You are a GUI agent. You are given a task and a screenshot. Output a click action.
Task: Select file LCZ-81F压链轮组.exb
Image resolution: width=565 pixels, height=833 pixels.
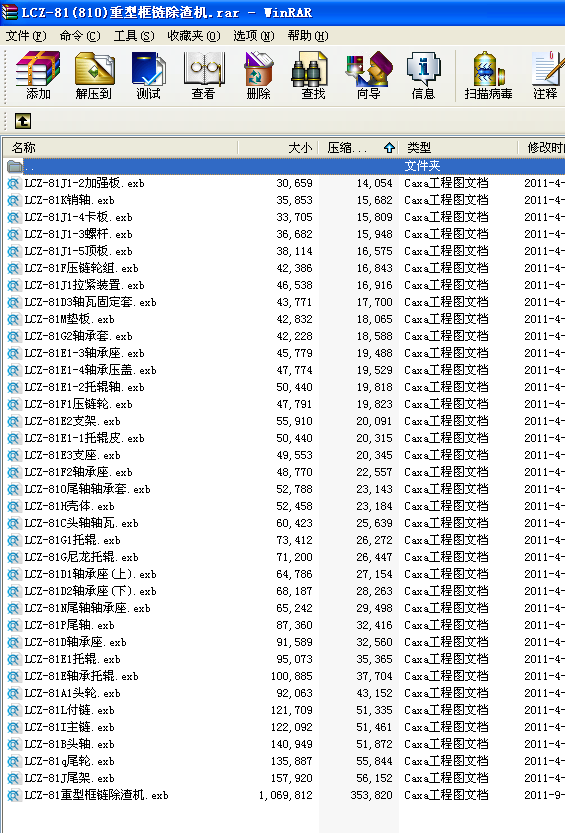pyautogui.click(x=81, y=268)
